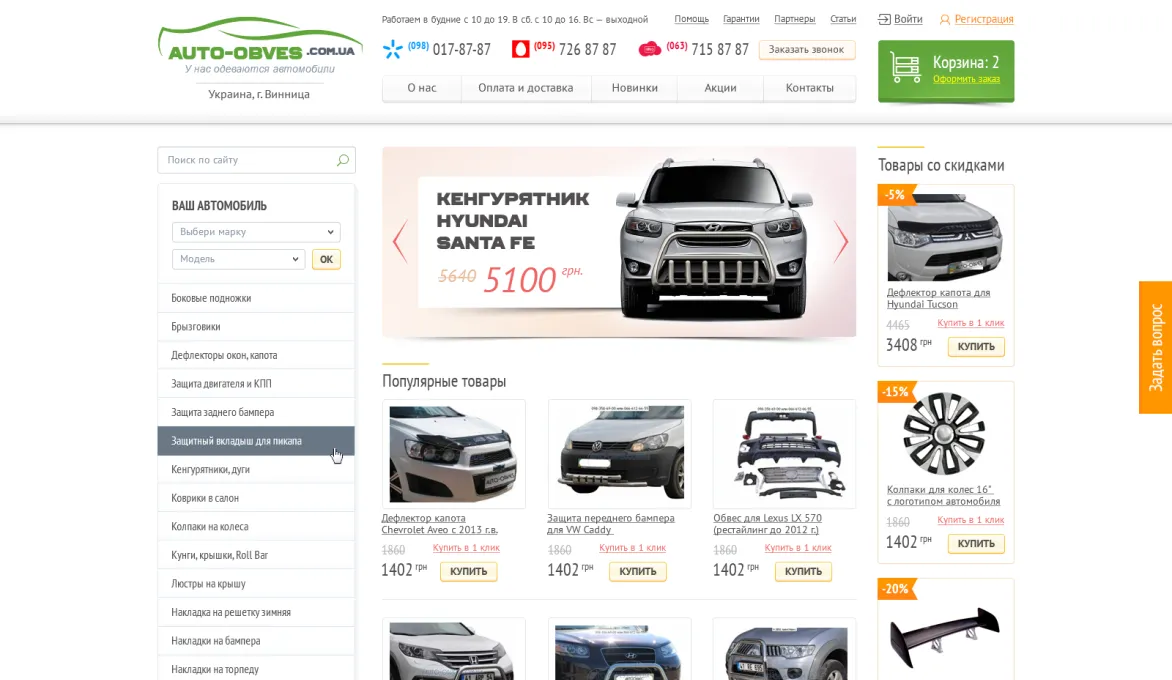Open the Модель dropdown

pyautogui.click(x=238, y=259)
